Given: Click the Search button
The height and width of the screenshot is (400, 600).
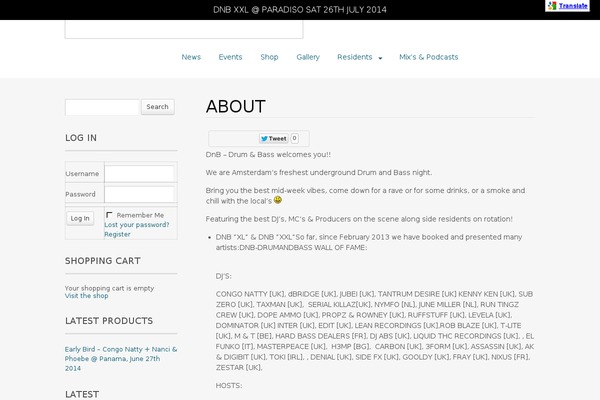Looking at the screenshot, I should click(x=158, y=107).
